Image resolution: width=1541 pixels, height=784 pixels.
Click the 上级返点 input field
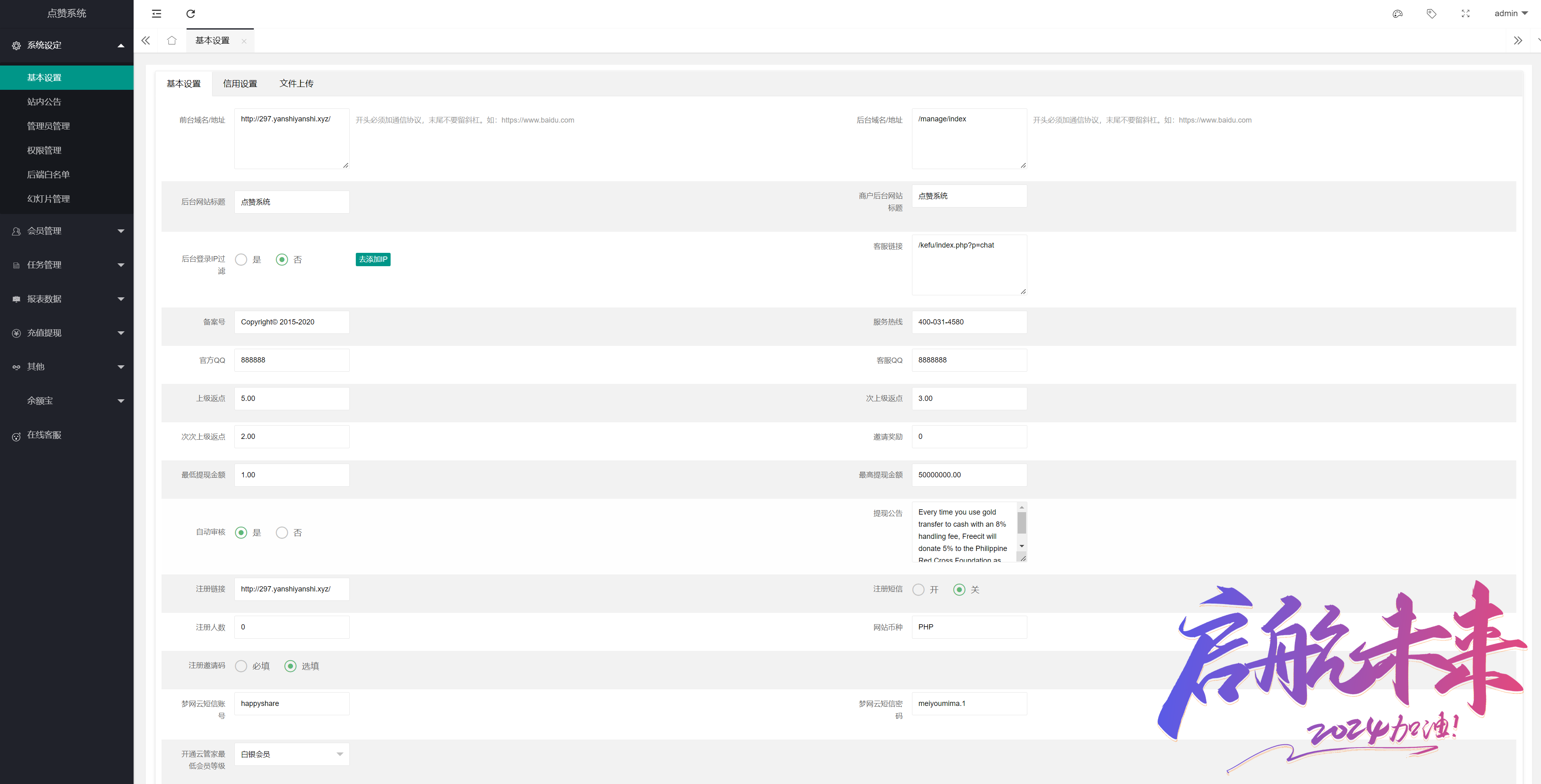pos(292,399)
